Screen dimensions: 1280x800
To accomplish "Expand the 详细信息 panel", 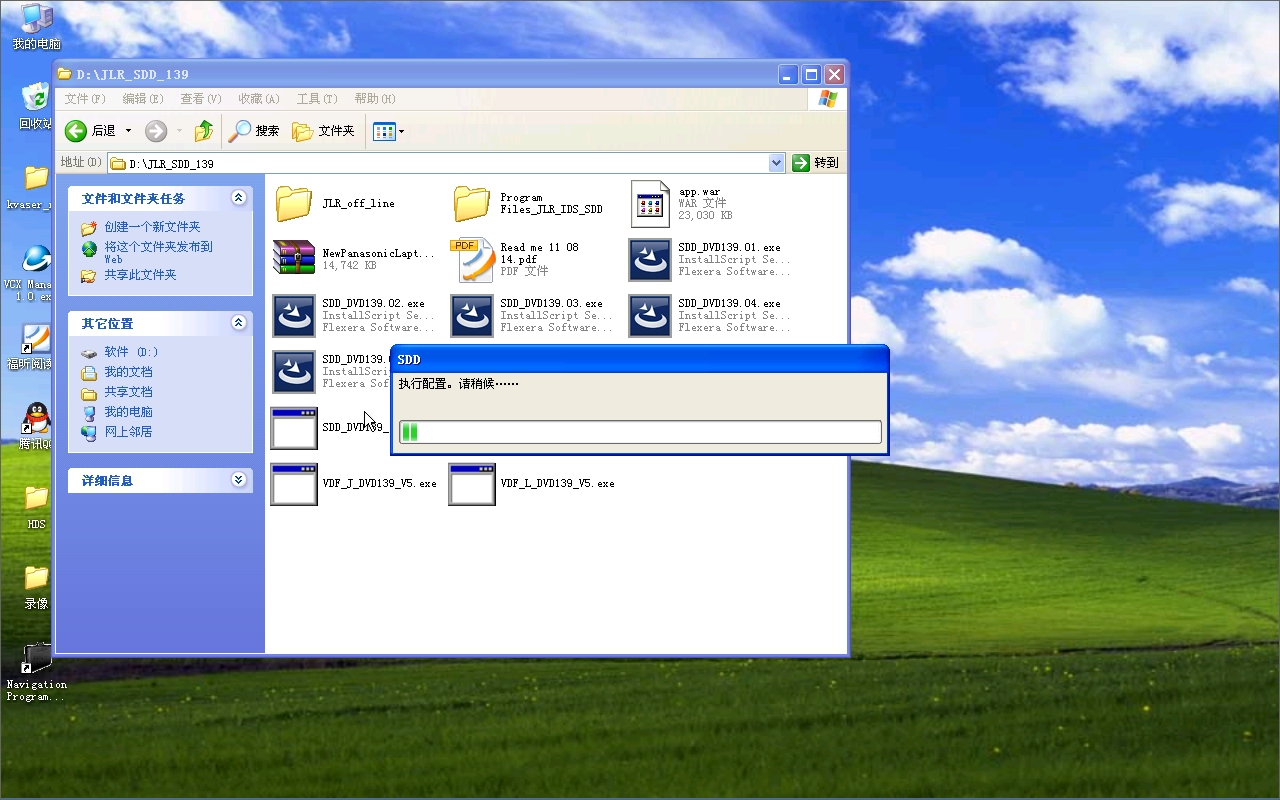I will (238, 480).
